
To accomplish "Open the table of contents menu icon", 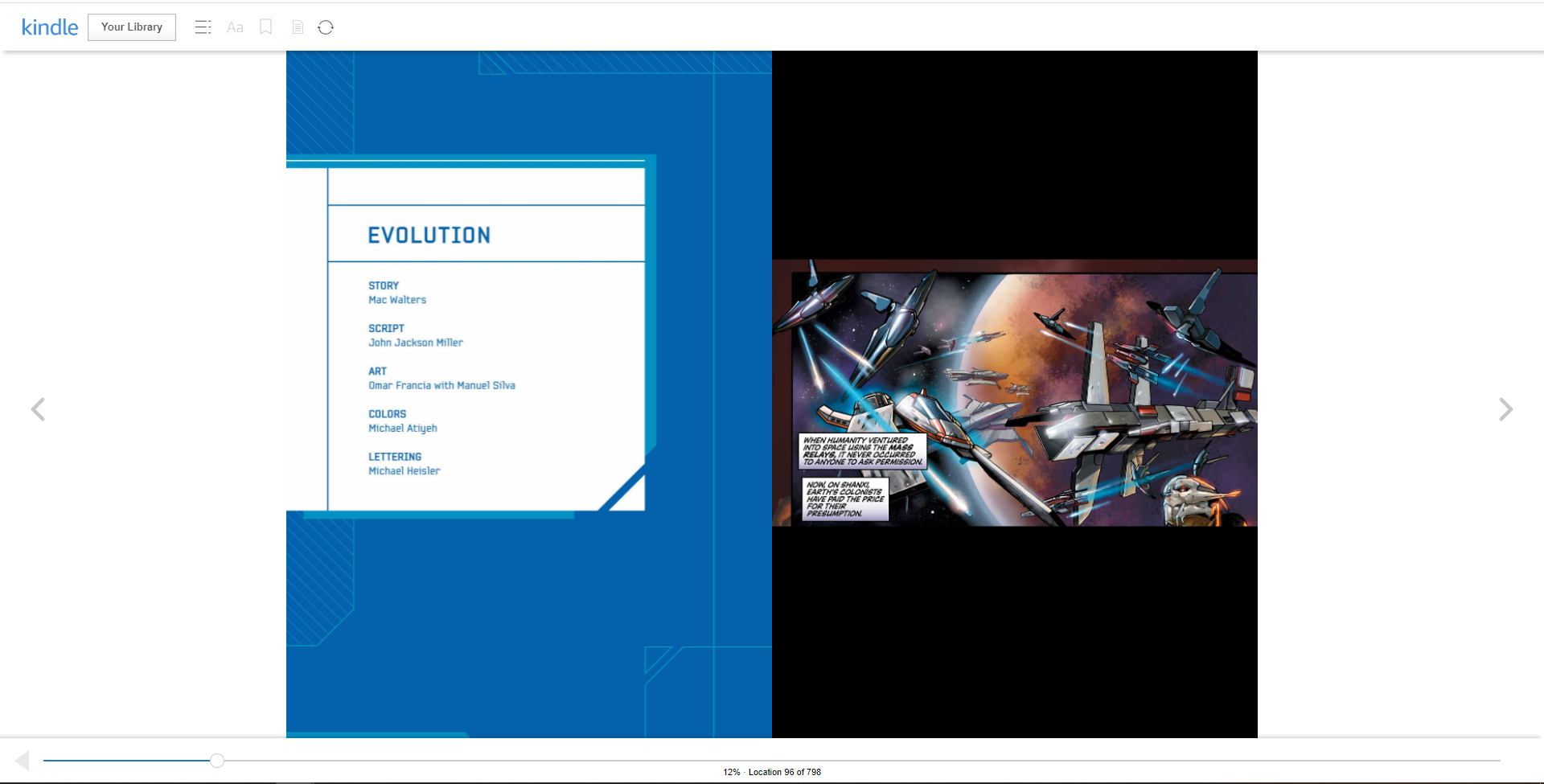I will click(203, 27).
